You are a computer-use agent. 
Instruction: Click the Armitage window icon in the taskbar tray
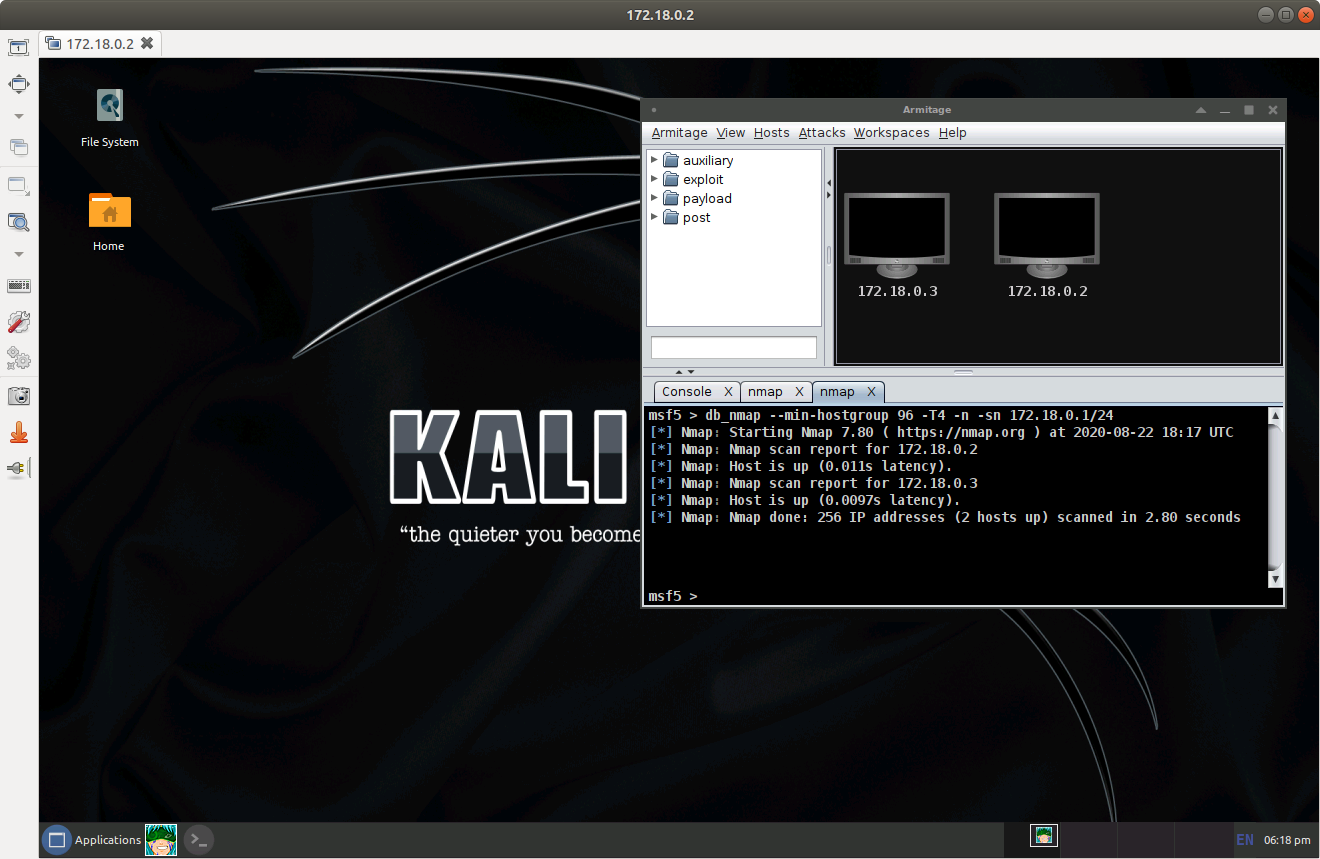point(1044,835)
